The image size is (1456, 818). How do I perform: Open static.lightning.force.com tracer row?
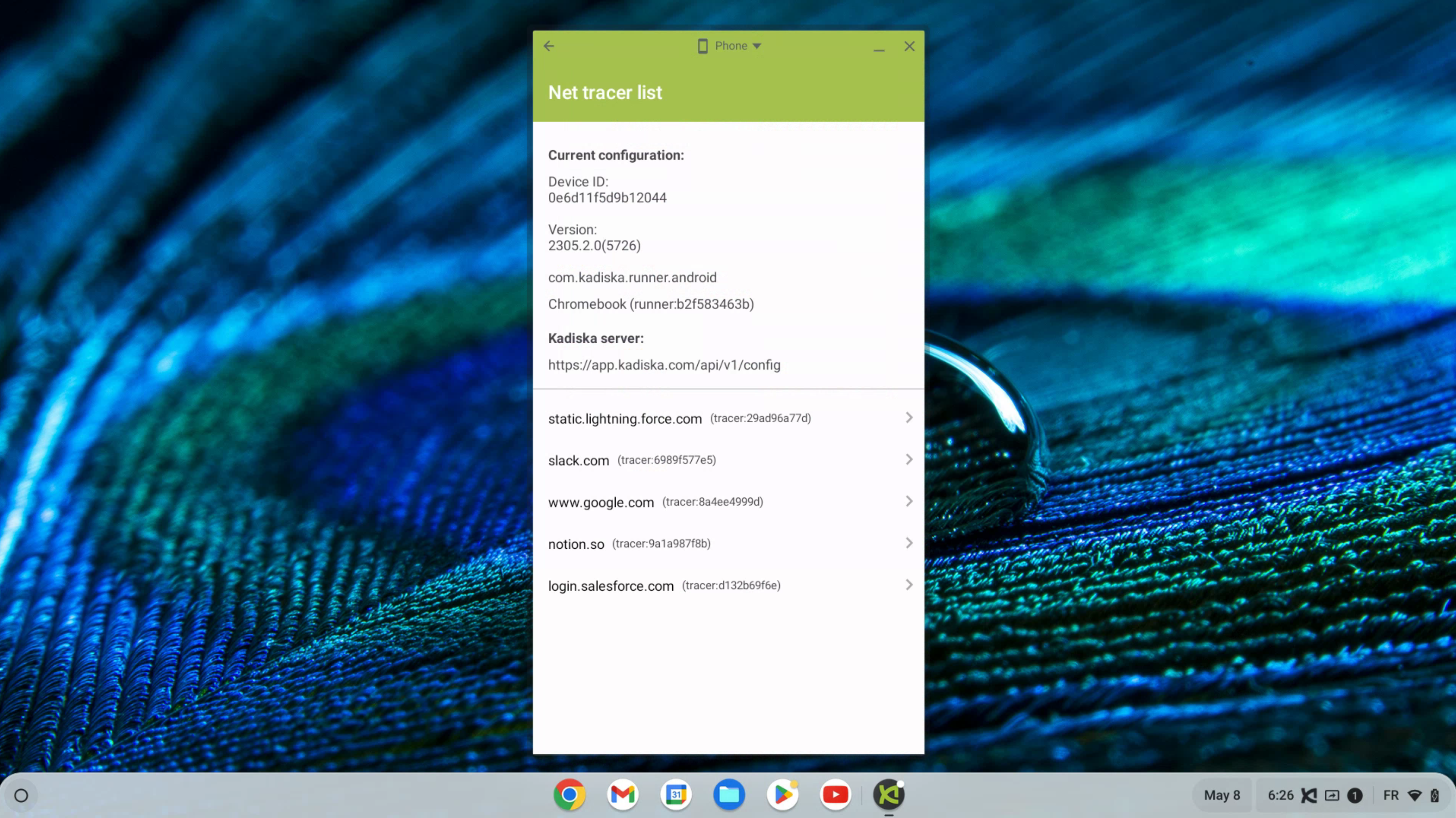click(x=728, y=418)
